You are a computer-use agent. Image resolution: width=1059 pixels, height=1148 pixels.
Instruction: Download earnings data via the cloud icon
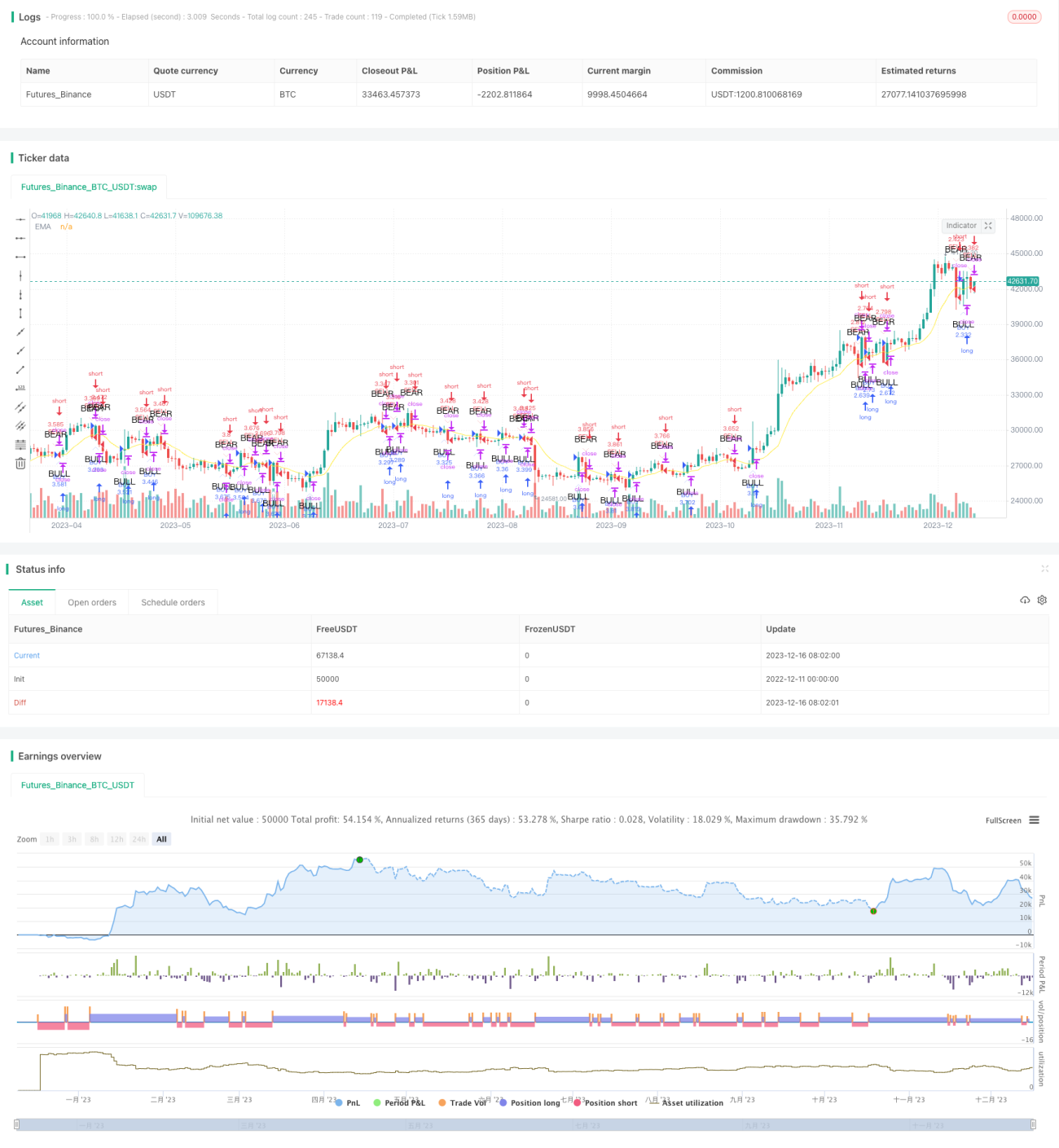[x=1025, y=600]
